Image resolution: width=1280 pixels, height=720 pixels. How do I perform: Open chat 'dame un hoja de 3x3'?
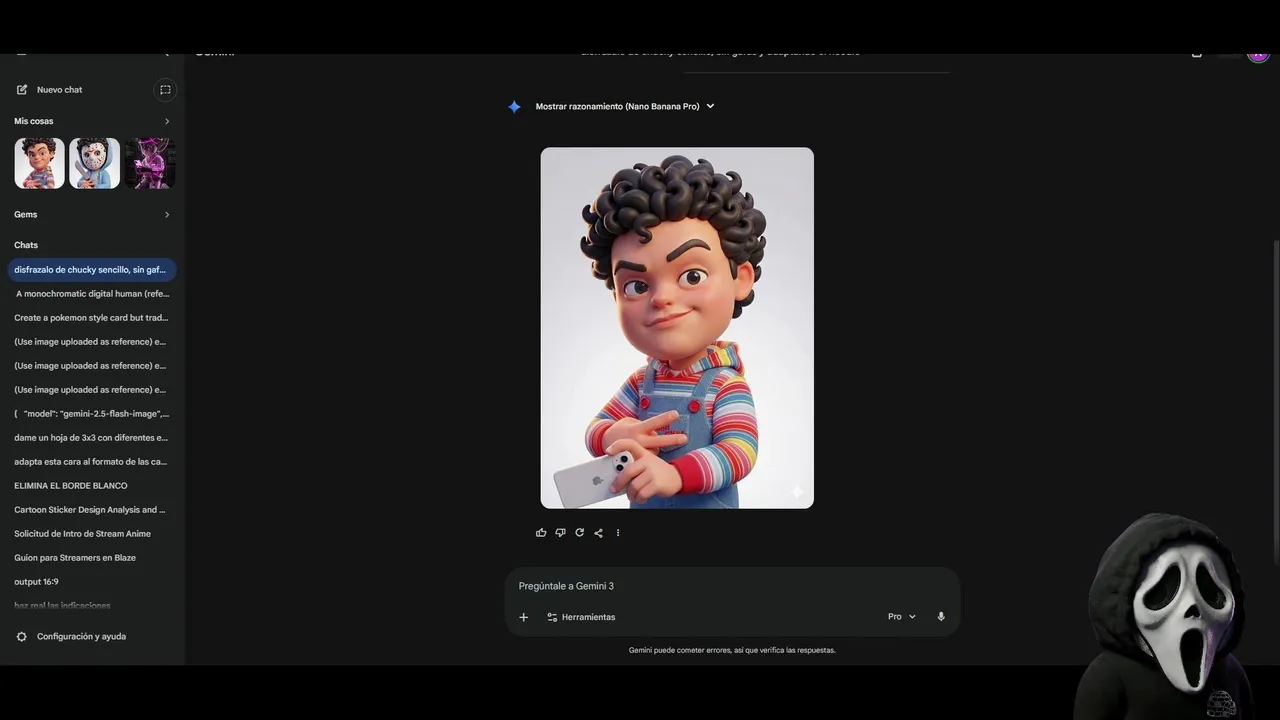click(92, 438)
